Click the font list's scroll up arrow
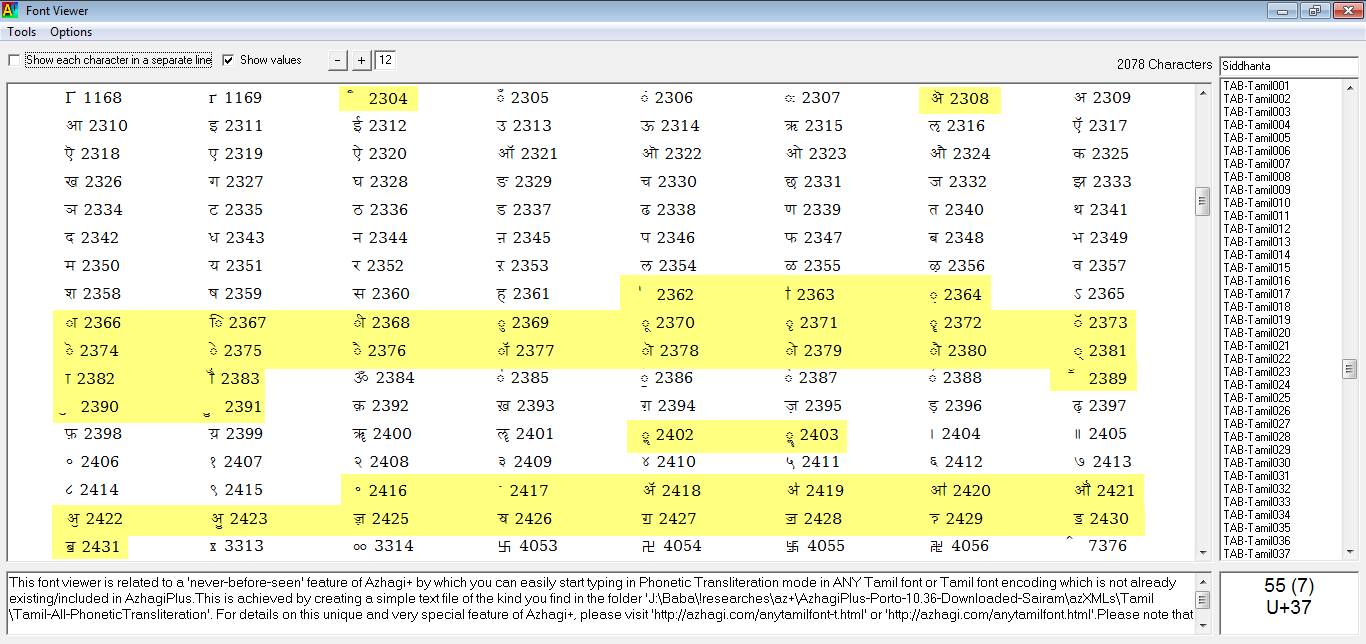Image resolution: width=1366 pixels, height=644 pixels. click(x=1349, y=88)
